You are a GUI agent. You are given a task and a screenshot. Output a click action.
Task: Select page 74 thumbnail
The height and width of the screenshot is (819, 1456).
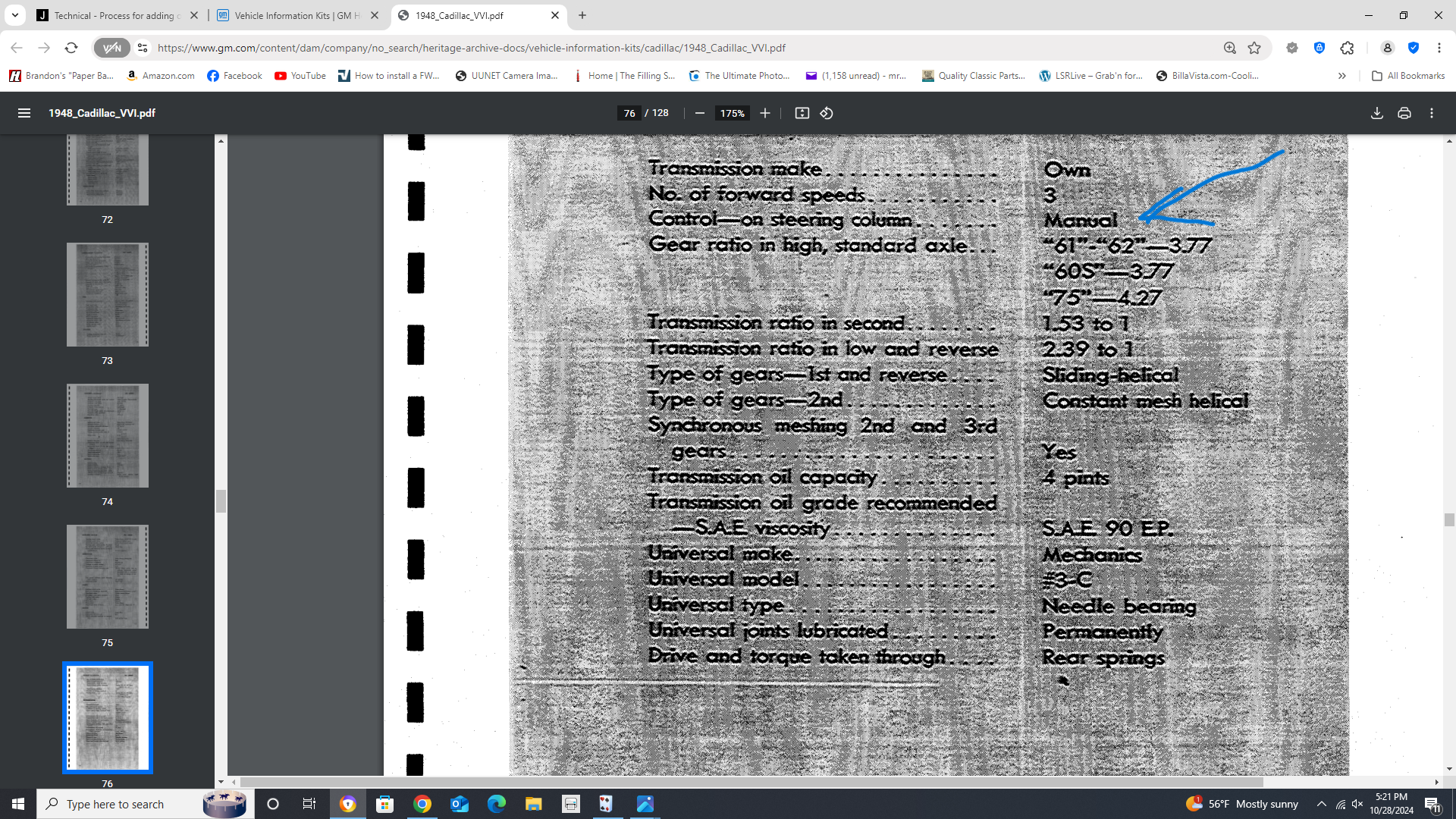(x=107, y=435)
